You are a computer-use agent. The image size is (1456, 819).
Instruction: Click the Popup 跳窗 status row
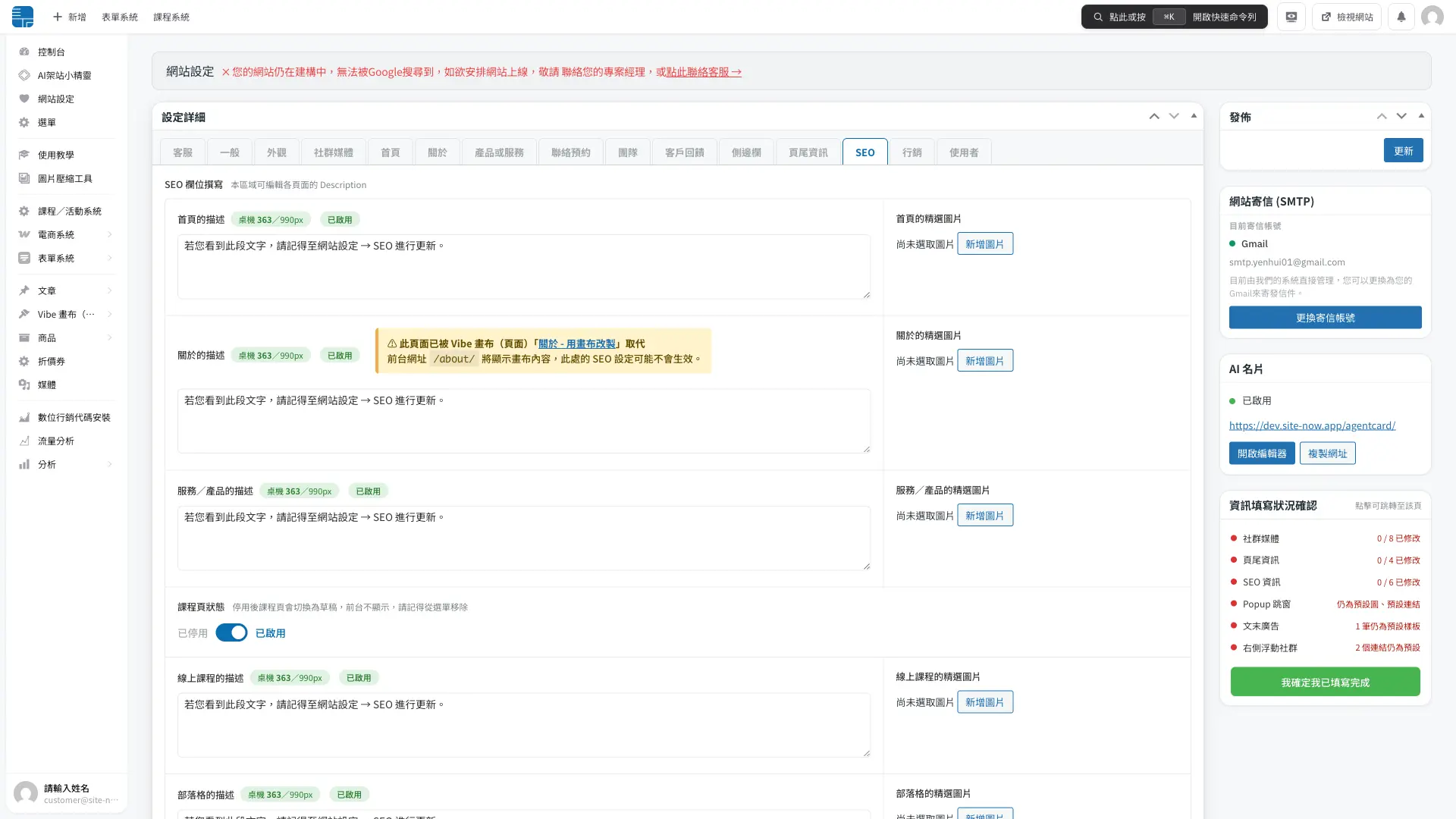click(x=1325, y=604)
